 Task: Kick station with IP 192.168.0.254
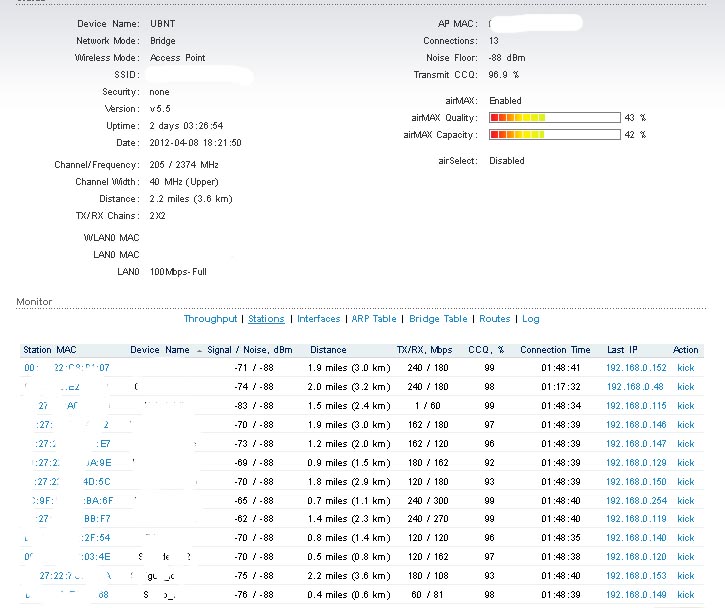pos(685,500)
